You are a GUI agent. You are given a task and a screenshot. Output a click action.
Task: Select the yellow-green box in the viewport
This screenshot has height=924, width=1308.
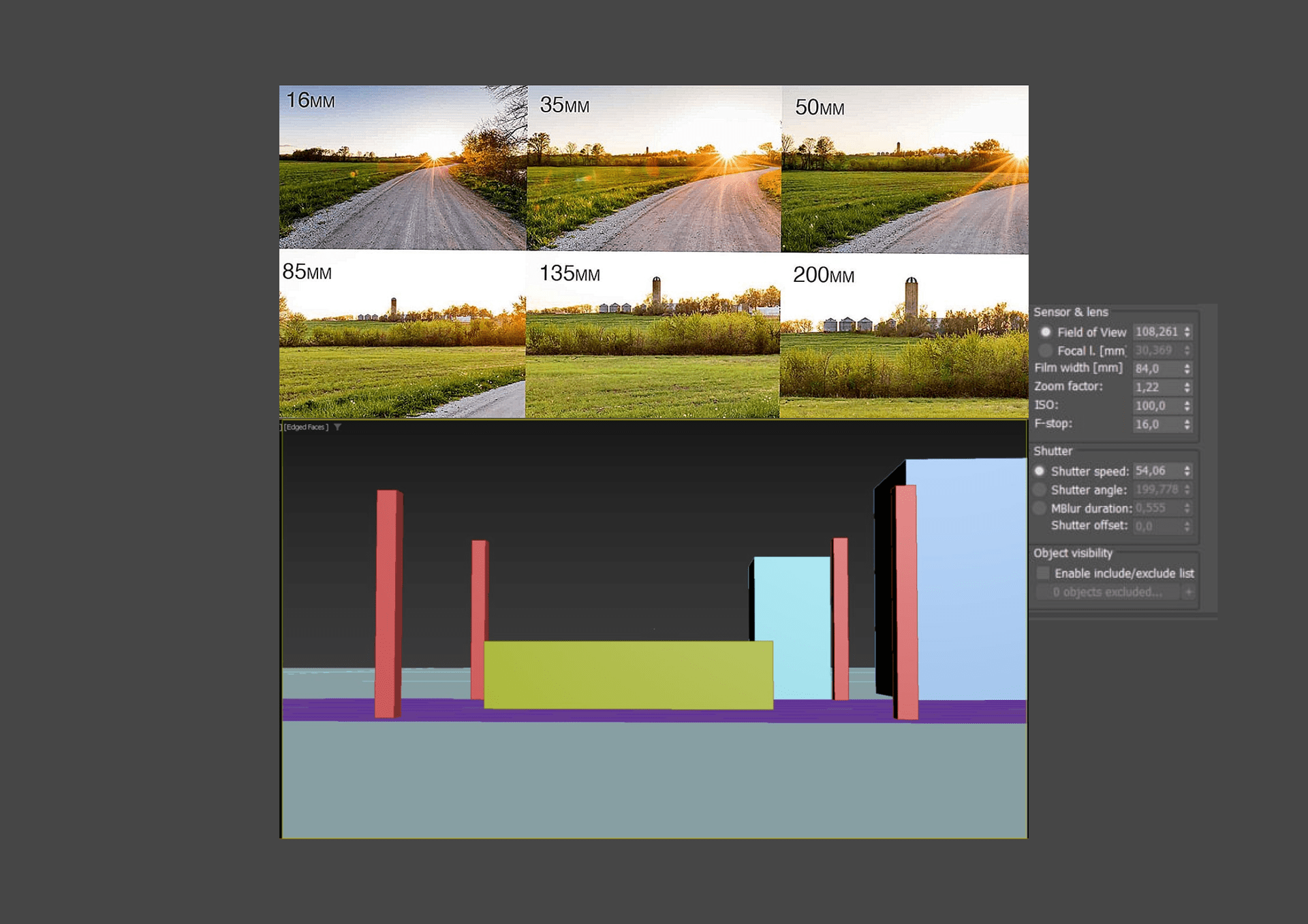pos(628,675)
